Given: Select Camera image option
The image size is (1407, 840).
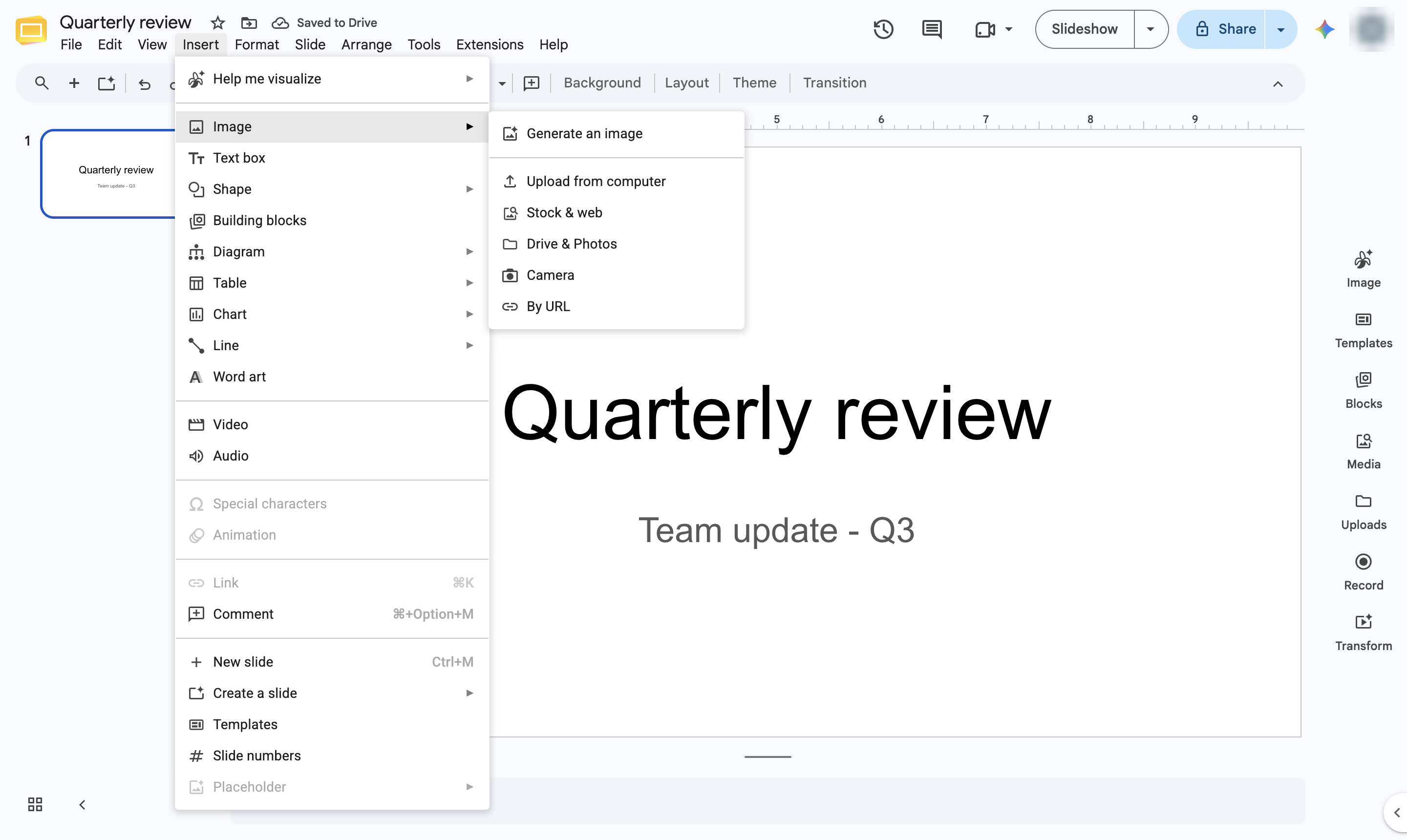Looking at the screenshot, I should coord(616,275).
